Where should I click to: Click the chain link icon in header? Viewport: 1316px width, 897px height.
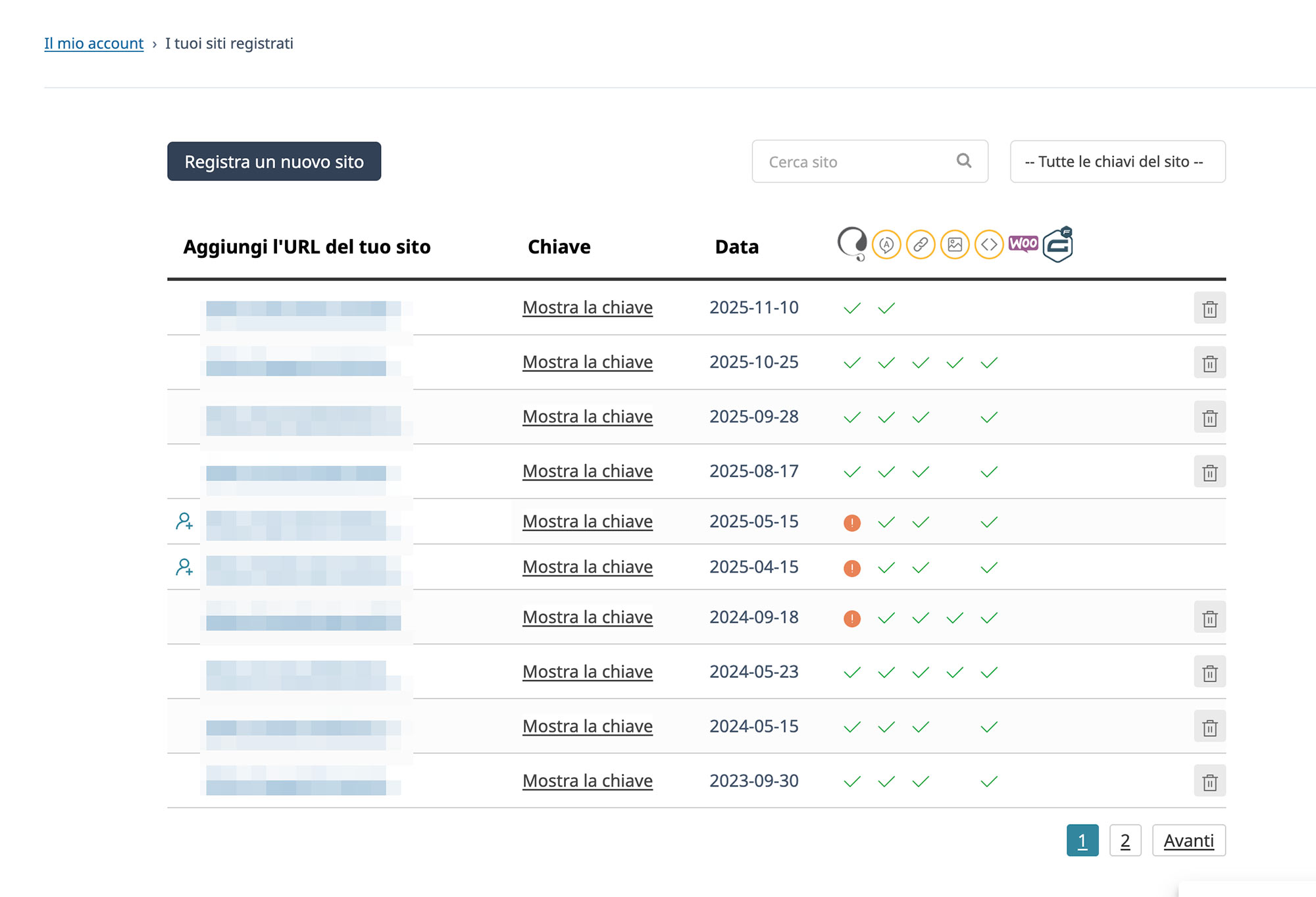tap(921, 245)
